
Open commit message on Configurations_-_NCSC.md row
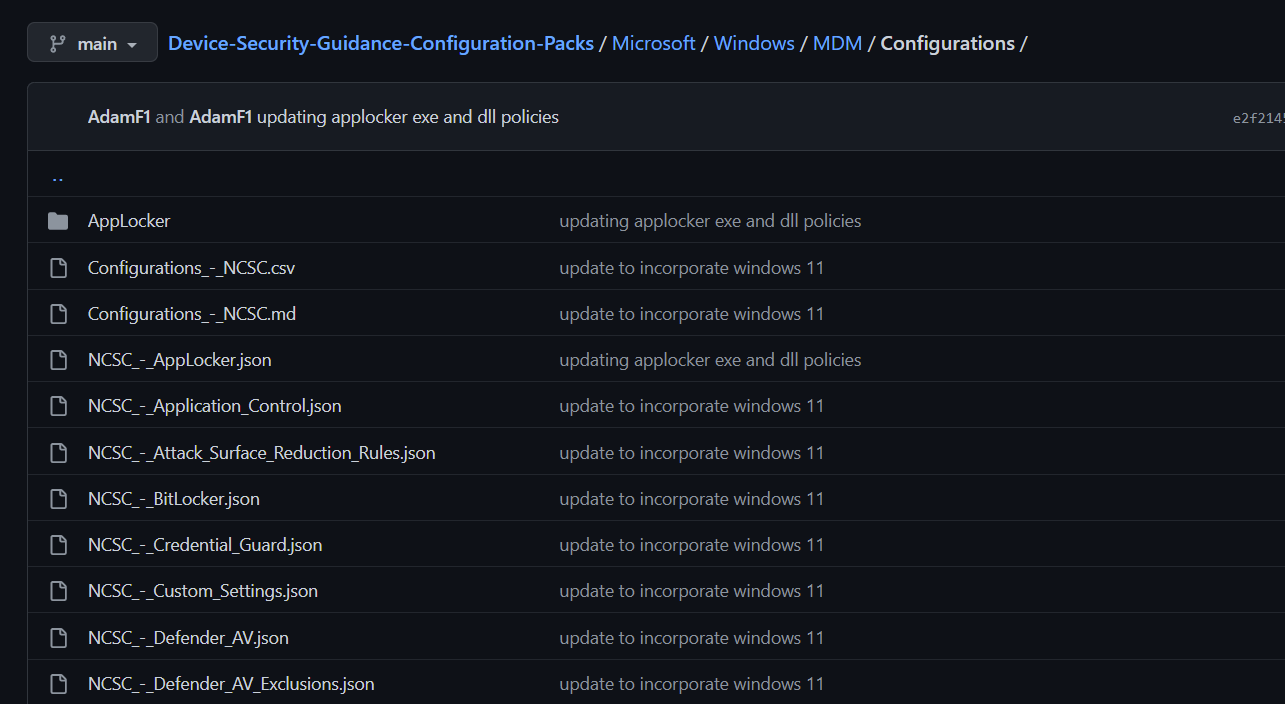[692, 314]
